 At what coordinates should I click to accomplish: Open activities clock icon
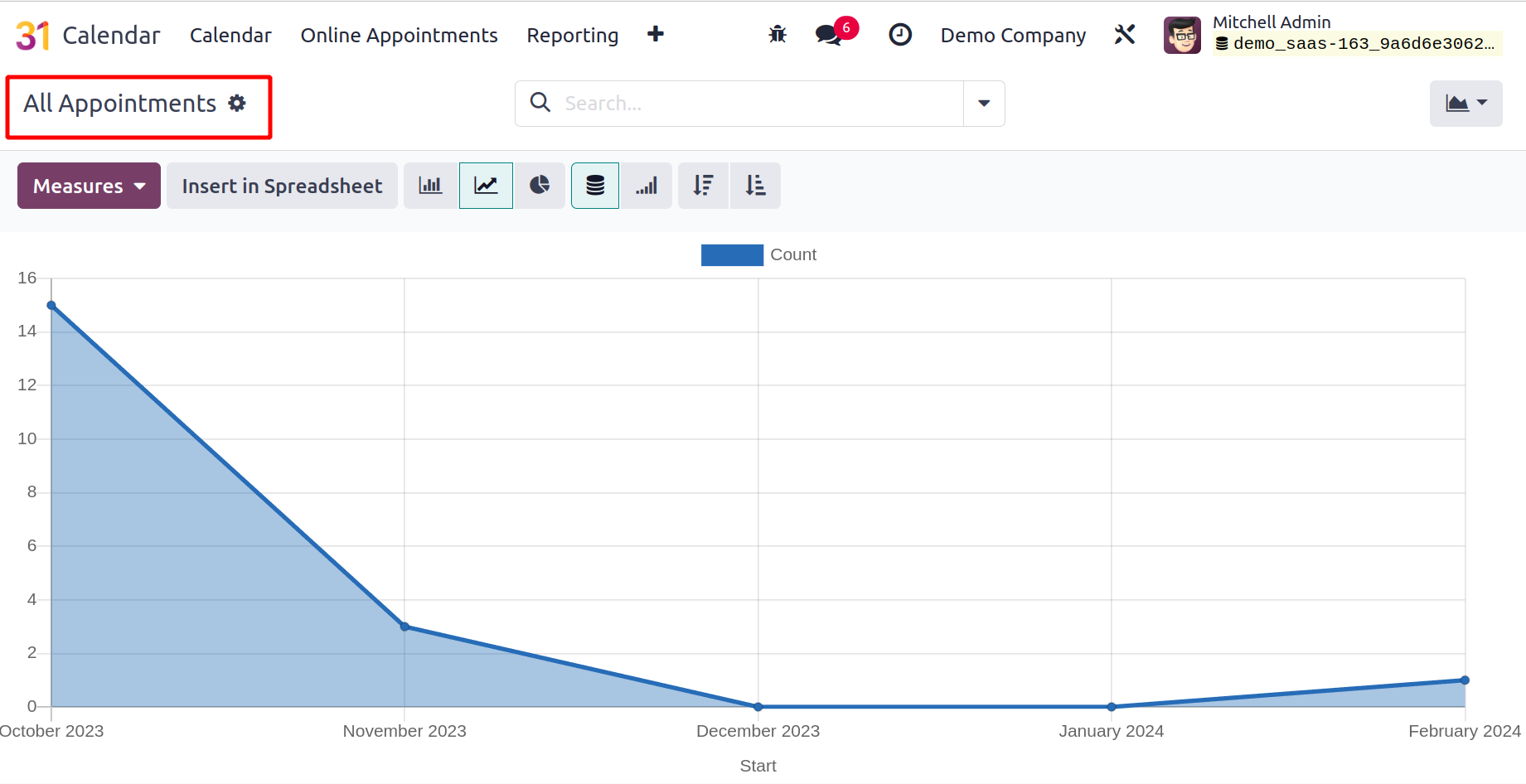point(900,35)
